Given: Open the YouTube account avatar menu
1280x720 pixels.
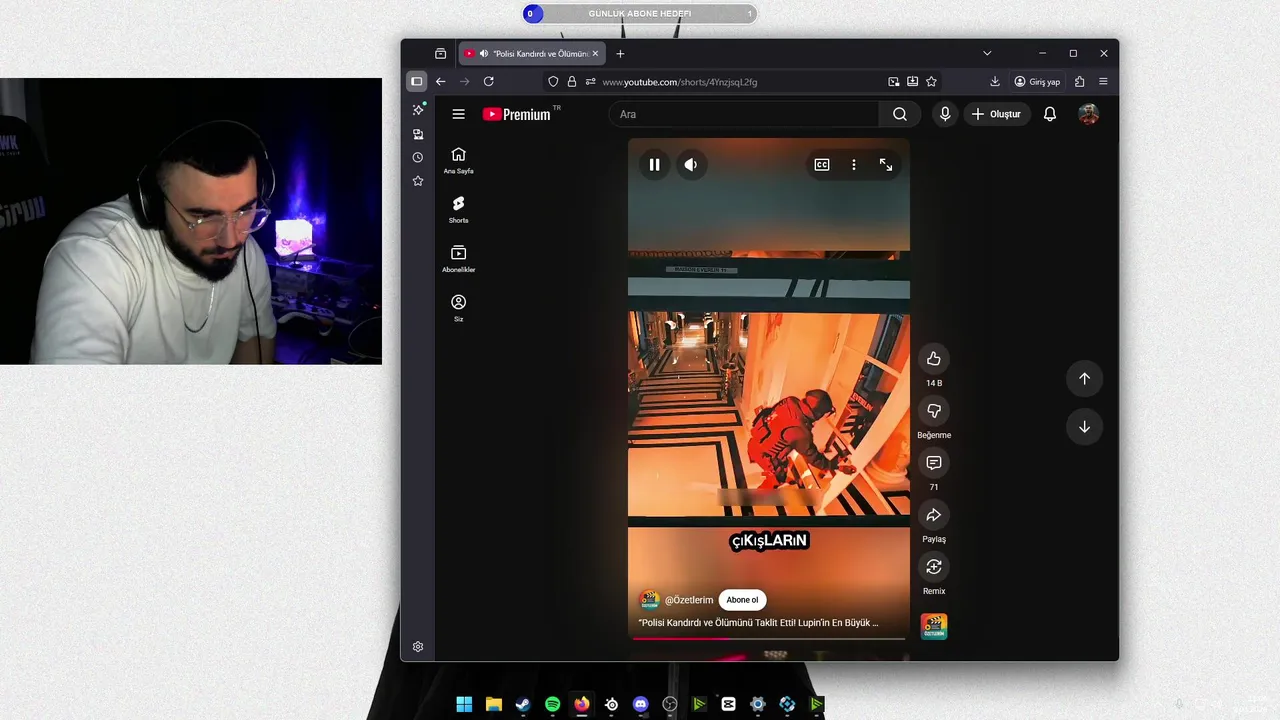Looking at the screenshot, I should click(x=1089, y=114).
